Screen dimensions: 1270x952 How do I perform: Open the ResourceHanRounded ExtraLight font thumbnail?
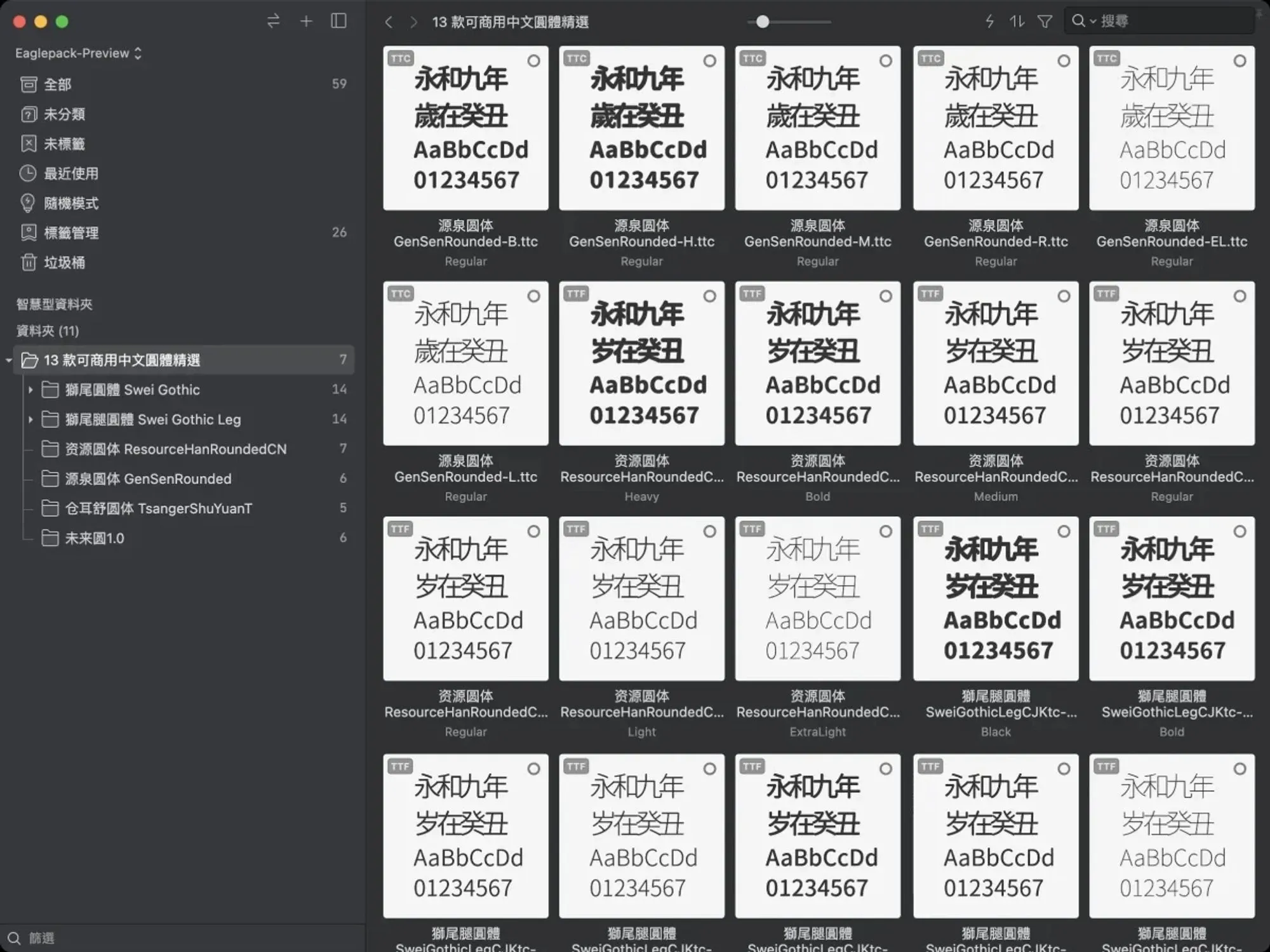pos(818,598)
